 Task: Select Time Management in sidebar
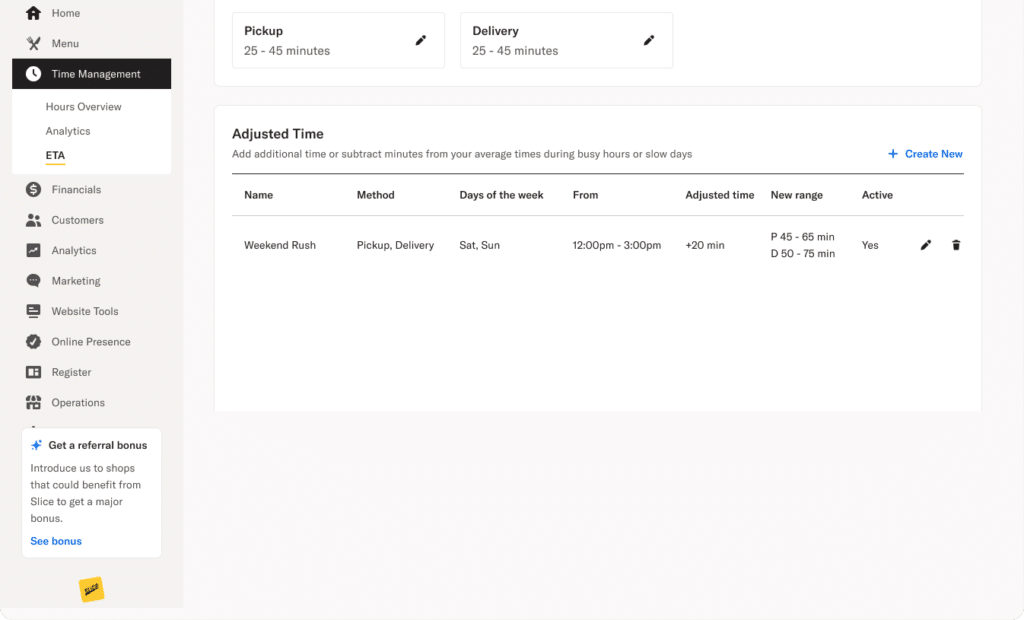point(91,74)
